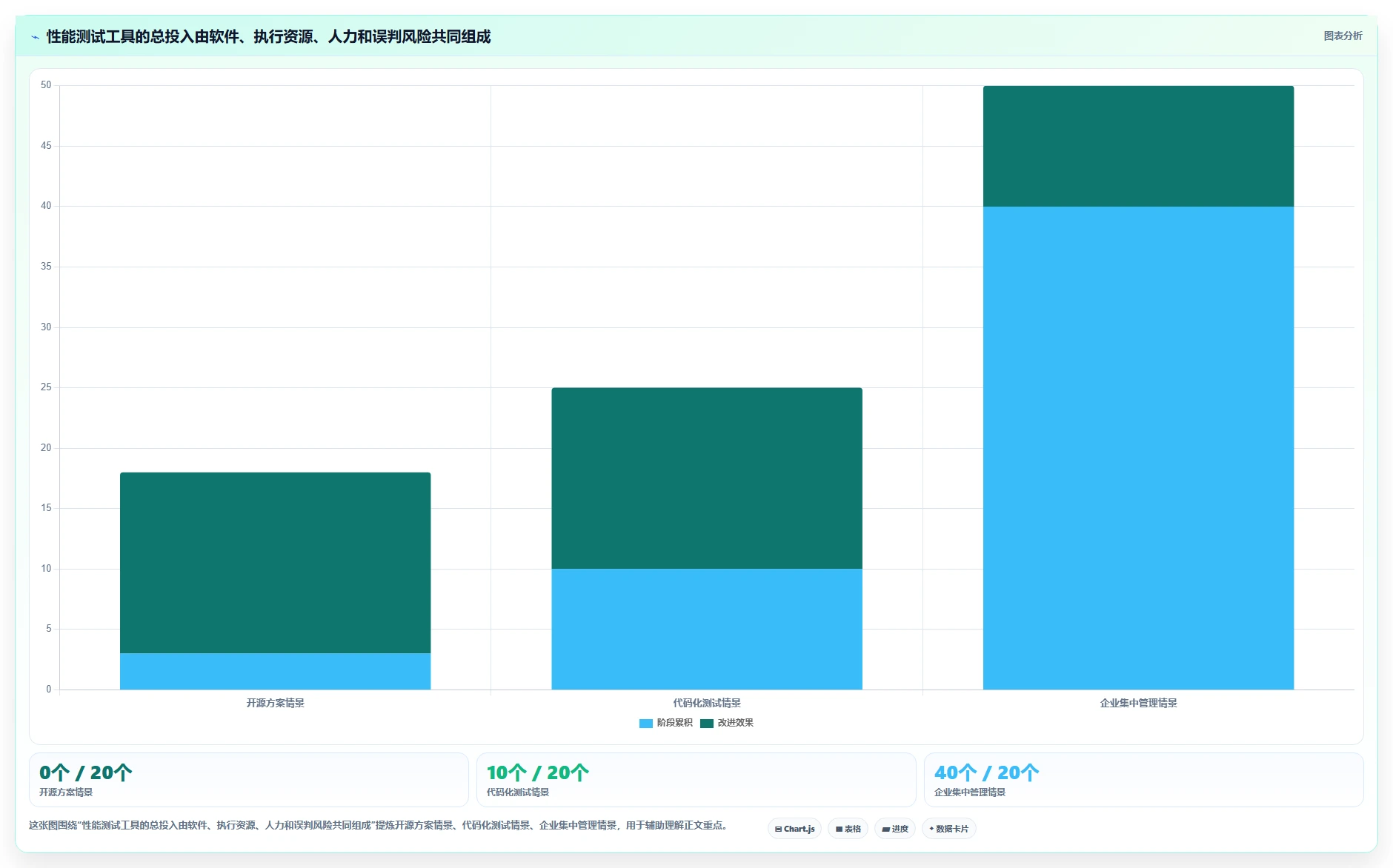Screen dimensions: 1393x868
Task: Click the 图表分析 label in the header
Action: (1343, 36)
